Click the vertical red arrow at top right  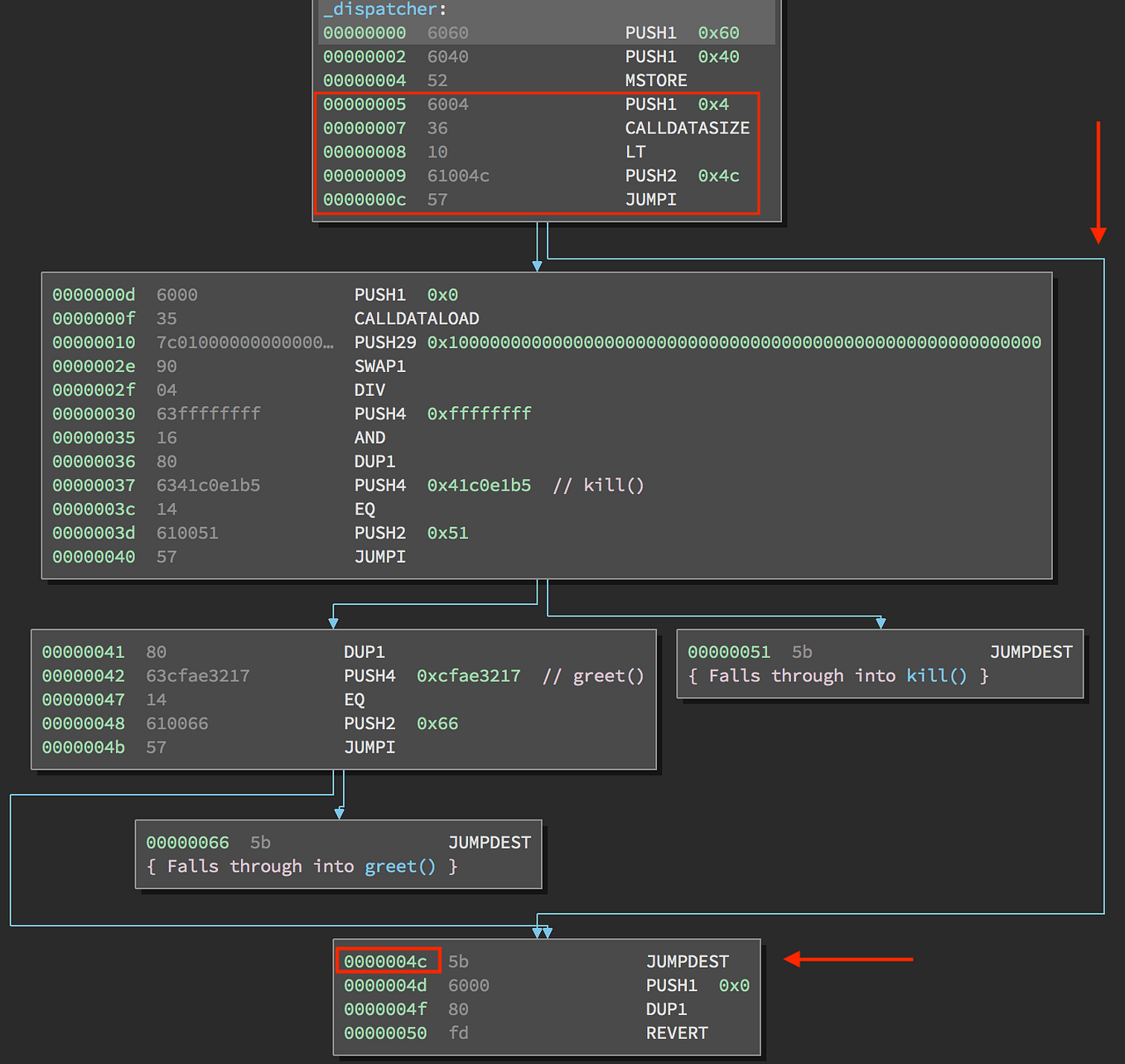coord(1098,182)
